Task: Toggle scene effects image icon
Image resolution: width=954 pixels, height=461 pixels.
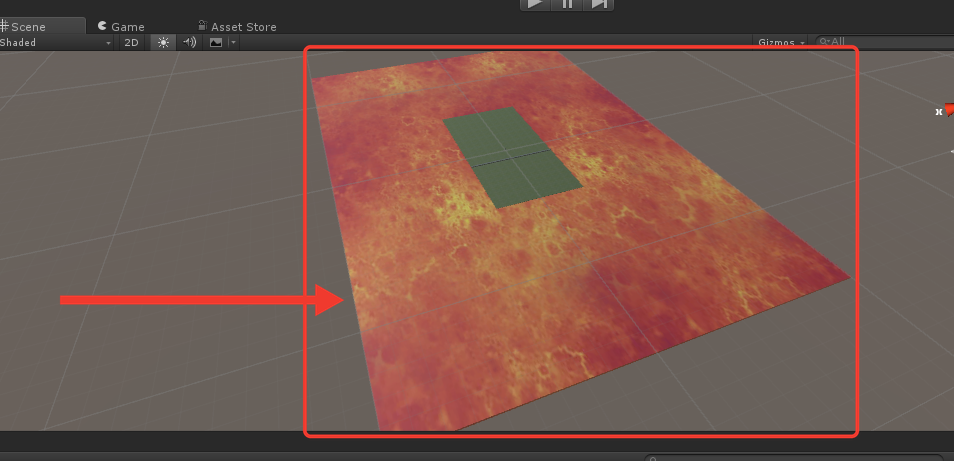Action: click(x=215, y=43)
